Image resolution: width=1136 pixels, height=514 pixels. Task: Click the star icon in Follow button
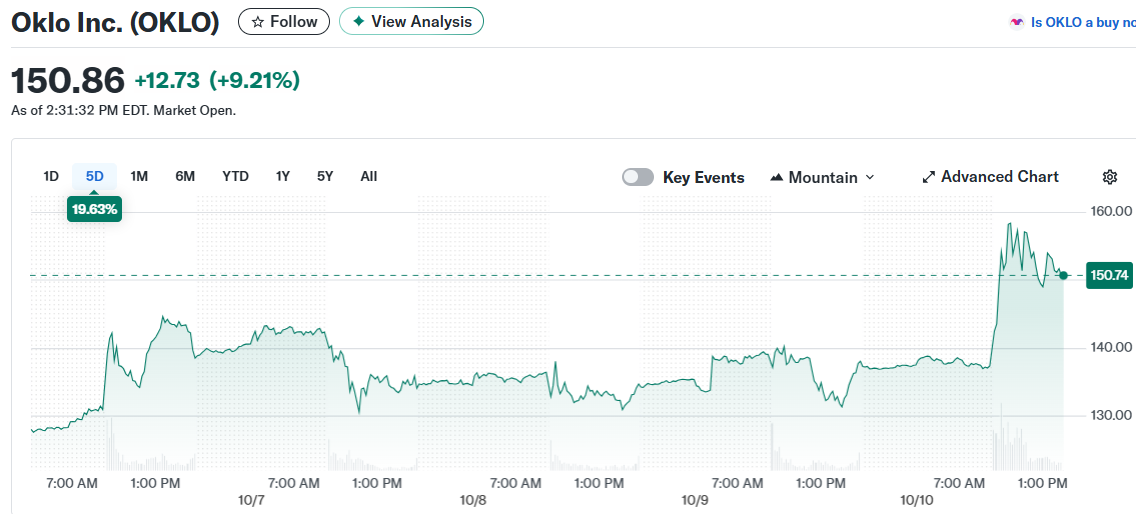pyautogui.click(x=258, y=21)
